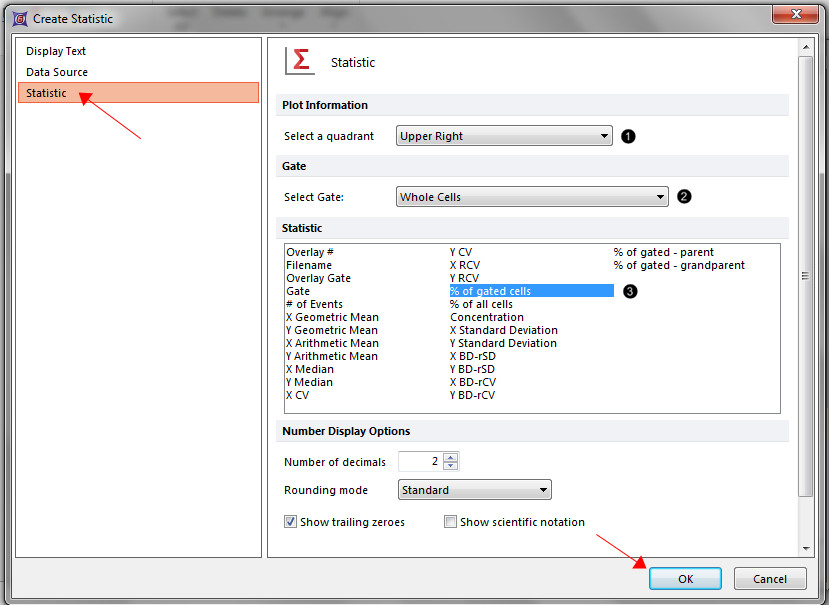Image resolution: width=829 pixels, height=605 pixels.
Task: Click the Number of decimals field
Action: point(421,461)
